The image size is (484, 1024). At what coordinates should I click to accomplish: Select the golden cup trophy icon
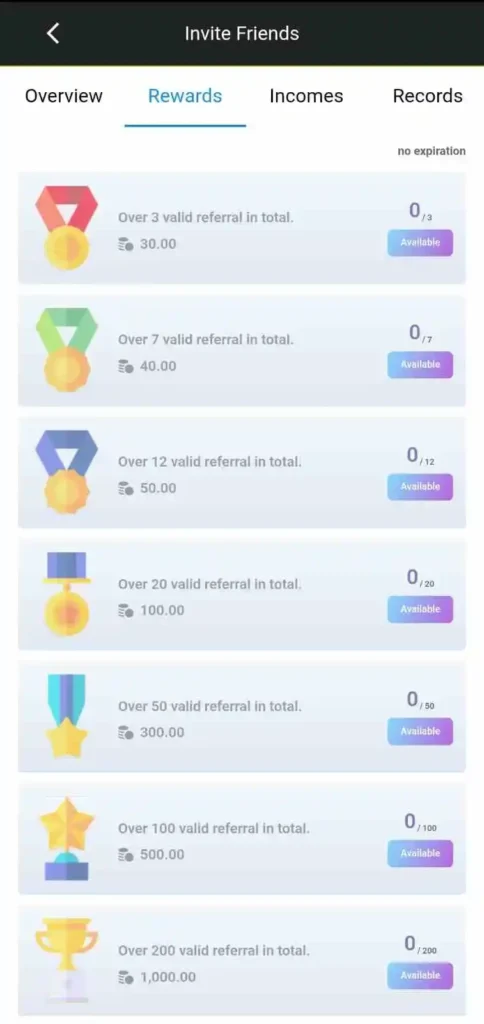66,960
